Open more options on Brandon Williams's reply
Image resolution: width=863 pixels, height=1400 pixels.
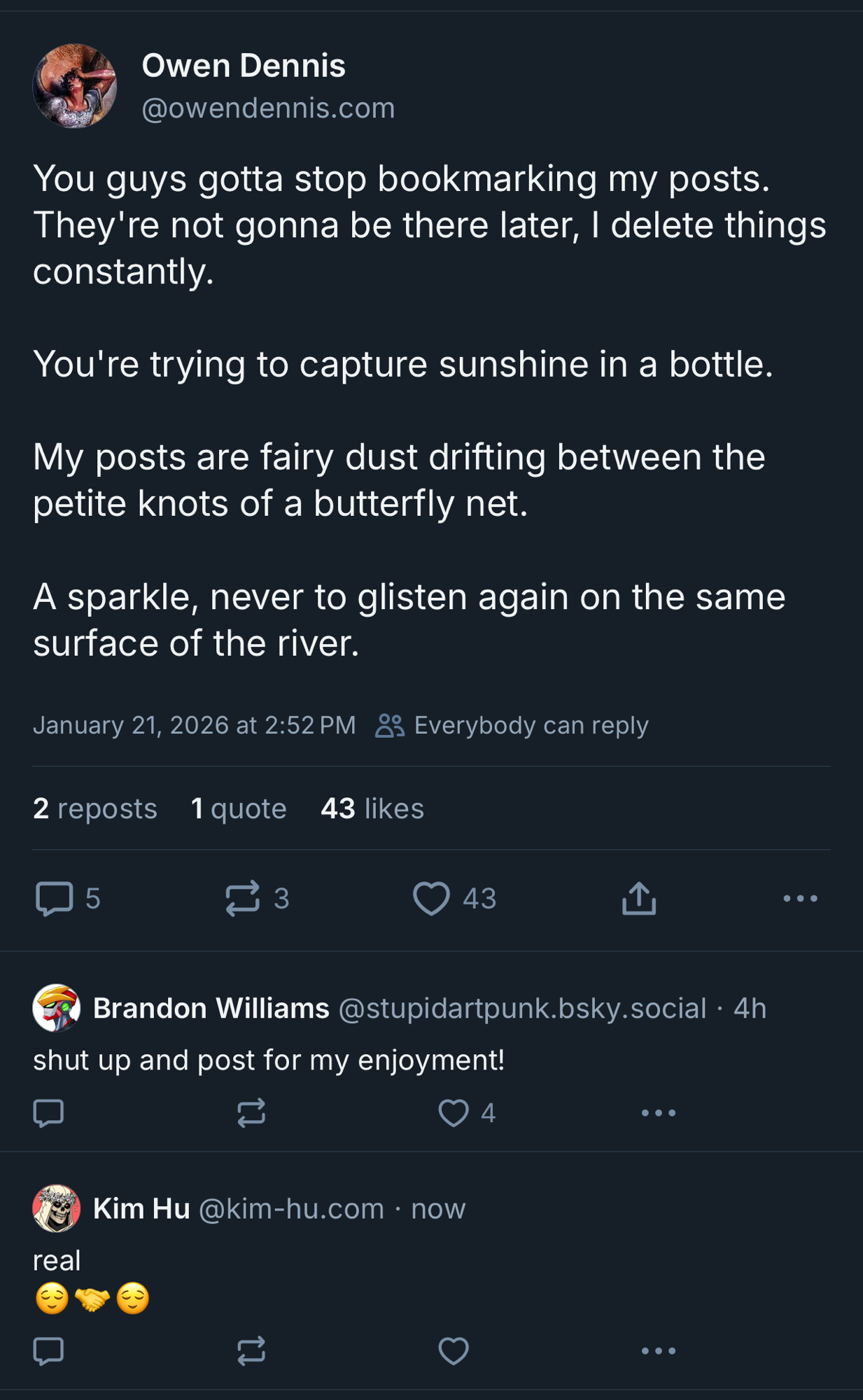659,1112
